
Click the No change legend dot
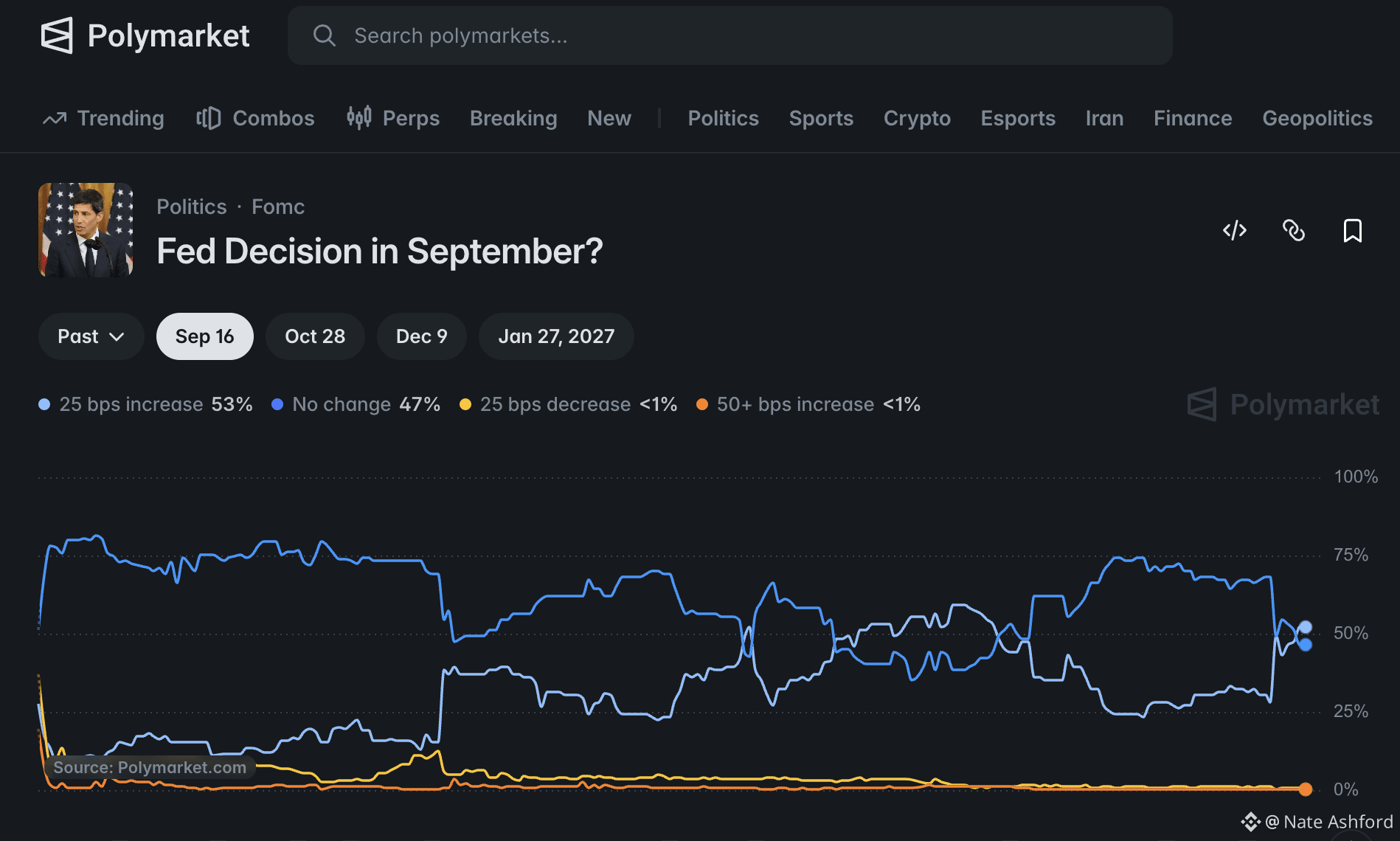coord(277,404)
